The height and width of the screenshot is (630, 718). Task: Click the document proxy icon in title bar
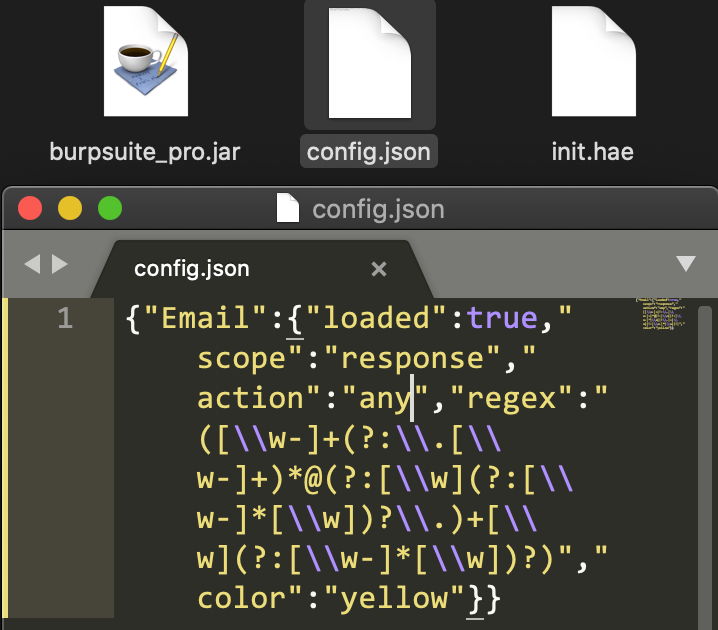[x=288, y=210]
